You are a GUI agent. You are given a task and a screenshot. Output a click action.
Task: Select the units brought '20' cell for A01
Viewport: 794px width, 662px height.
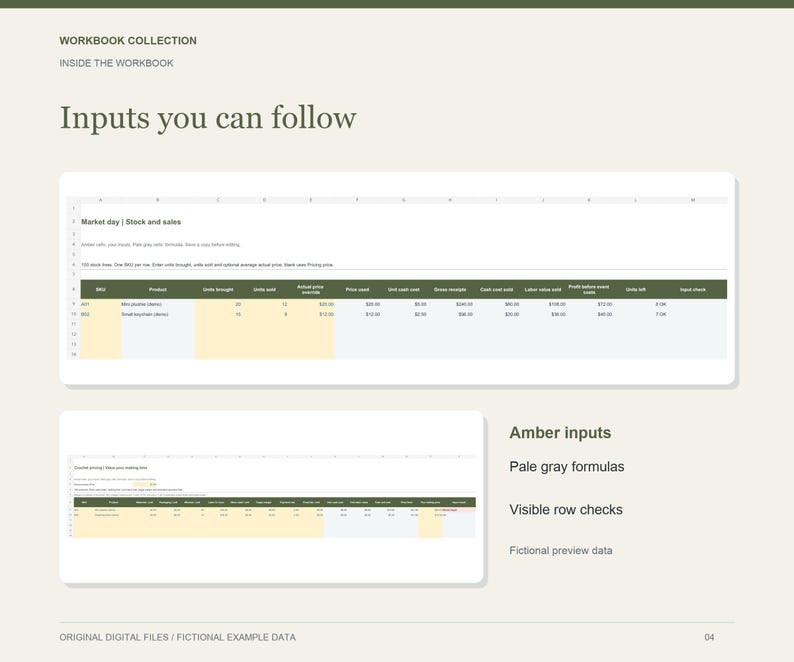click(x=218, y=304)
